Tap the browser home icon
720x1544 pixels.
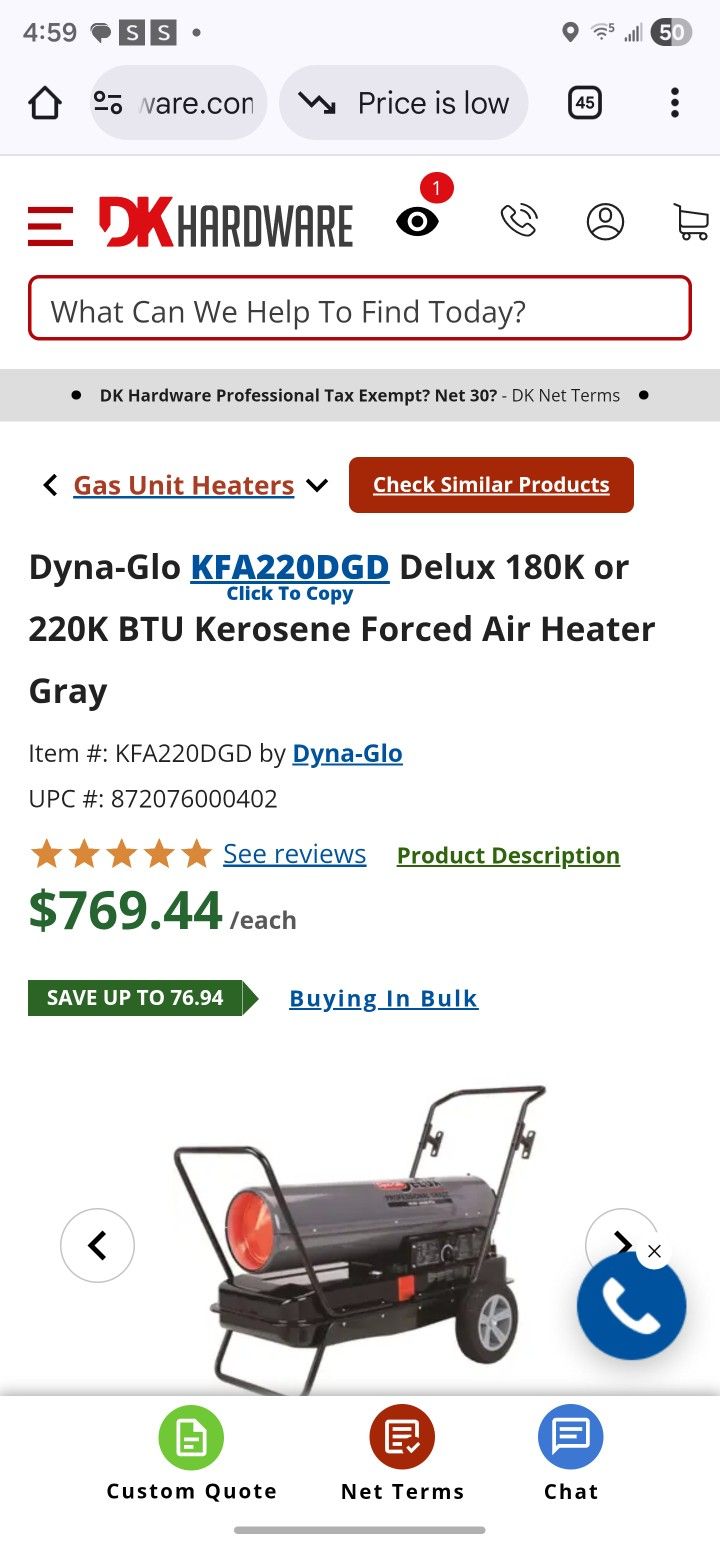(x=44, y=103)
